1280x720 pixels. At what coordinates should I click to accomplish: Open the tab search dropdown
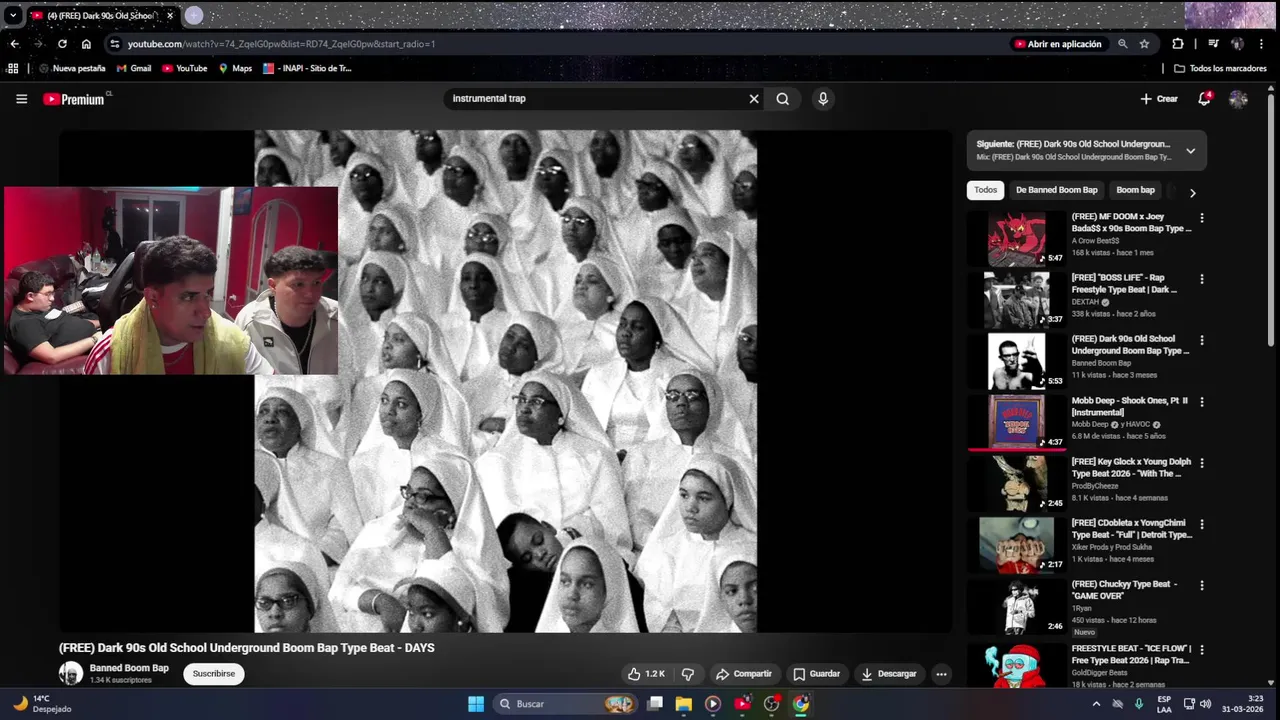point(12,16)
